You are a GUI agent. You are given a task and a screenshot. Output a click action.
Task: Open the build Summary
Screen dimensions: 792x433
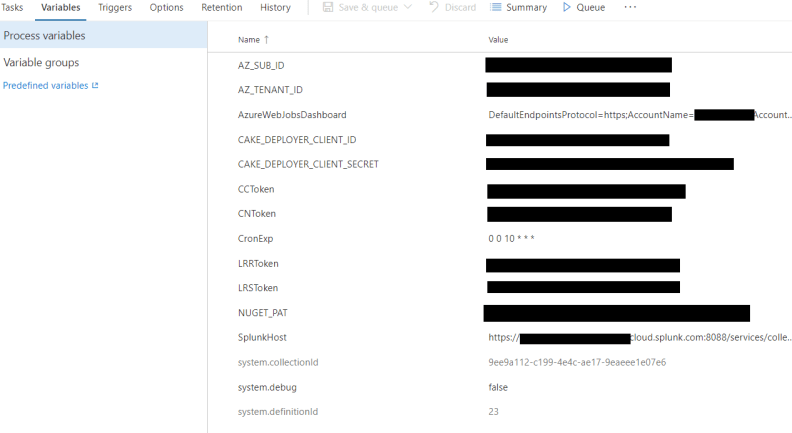pos(526,8)
